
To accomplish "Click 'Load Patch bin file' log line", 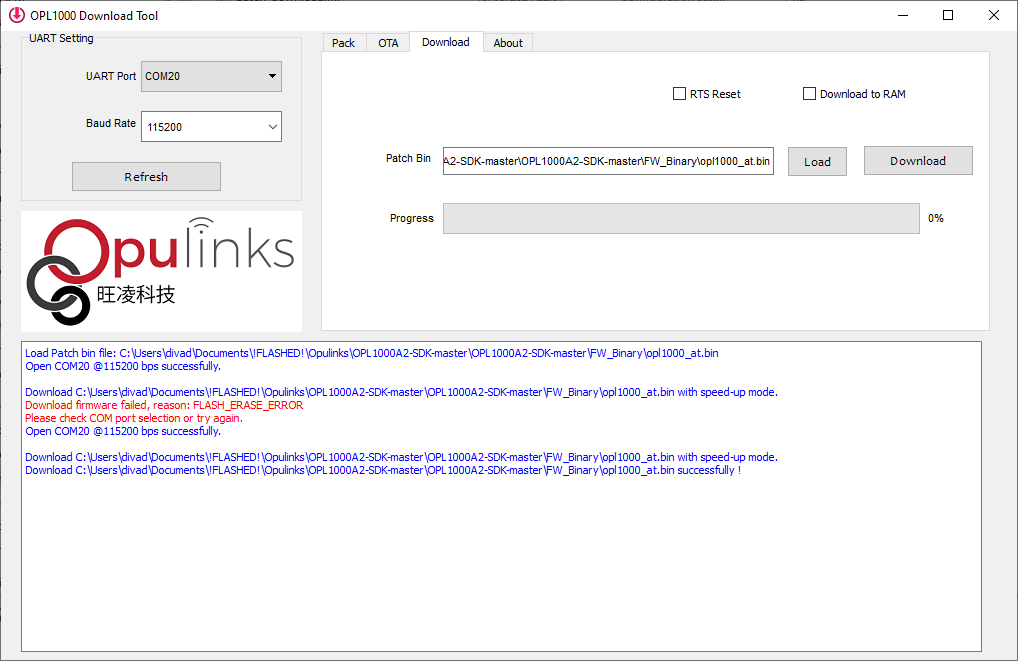I will tap(371, 353).
